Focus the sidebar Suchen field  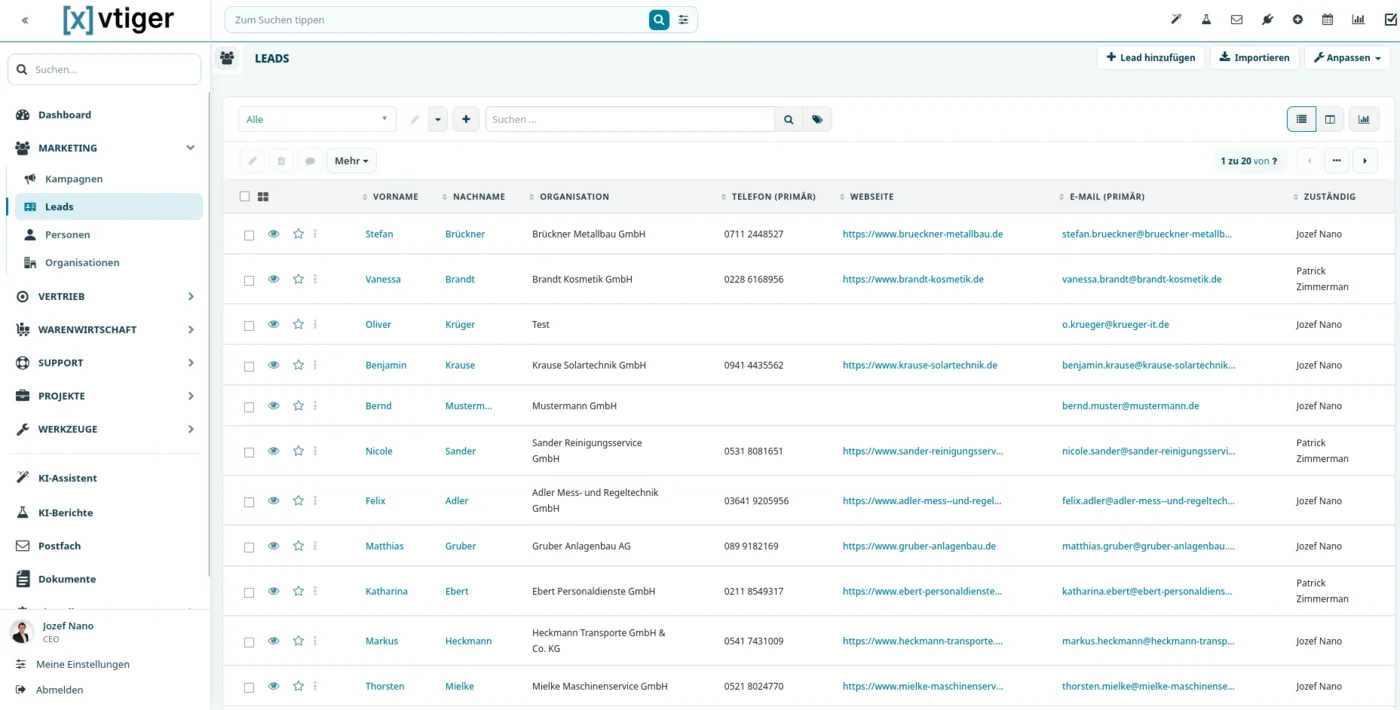(104, 70)
